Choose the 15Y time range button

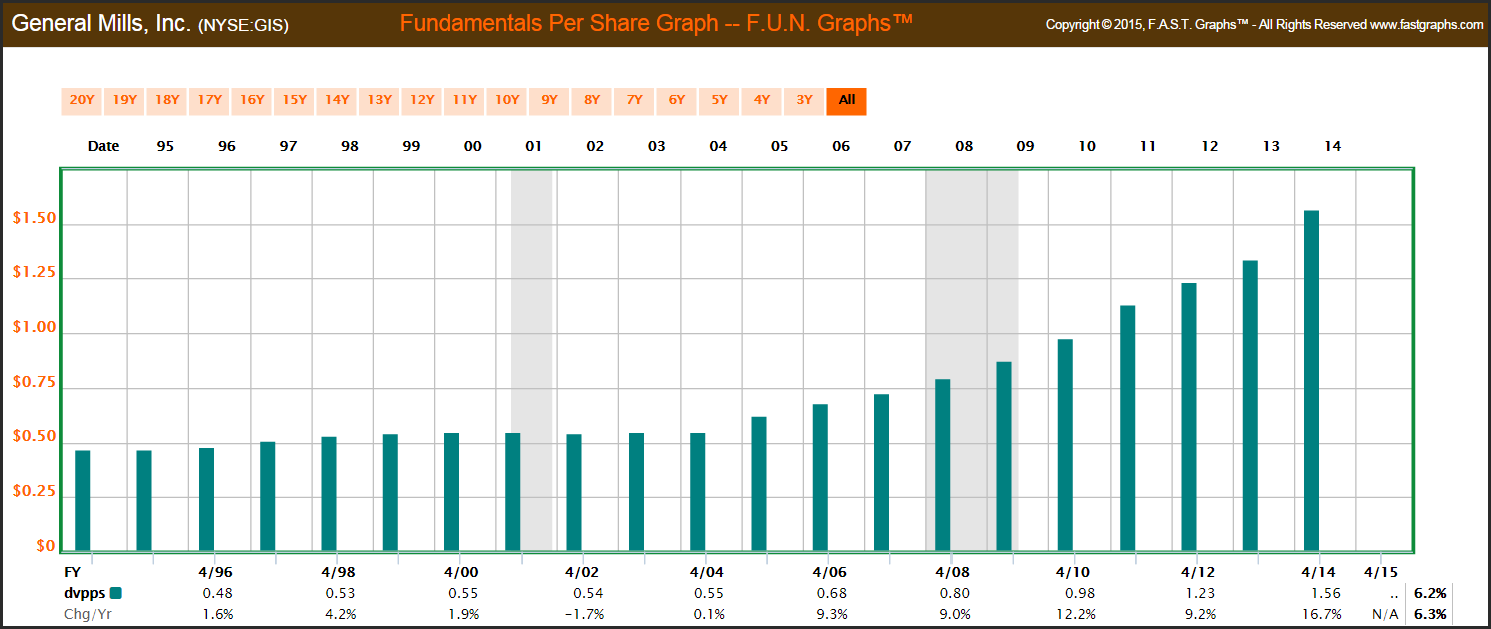coord(294,100)
